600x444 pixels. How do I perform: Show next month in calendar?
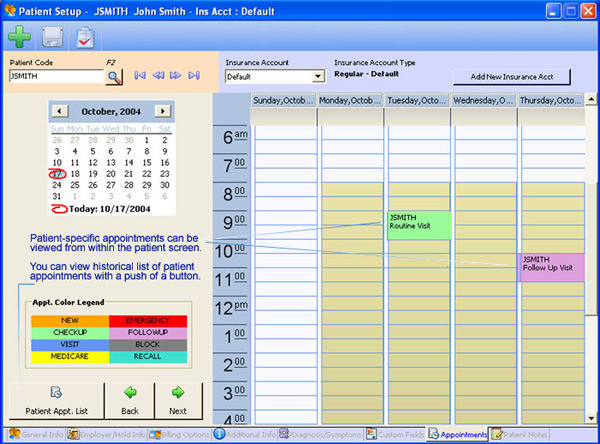pos(163,111)
